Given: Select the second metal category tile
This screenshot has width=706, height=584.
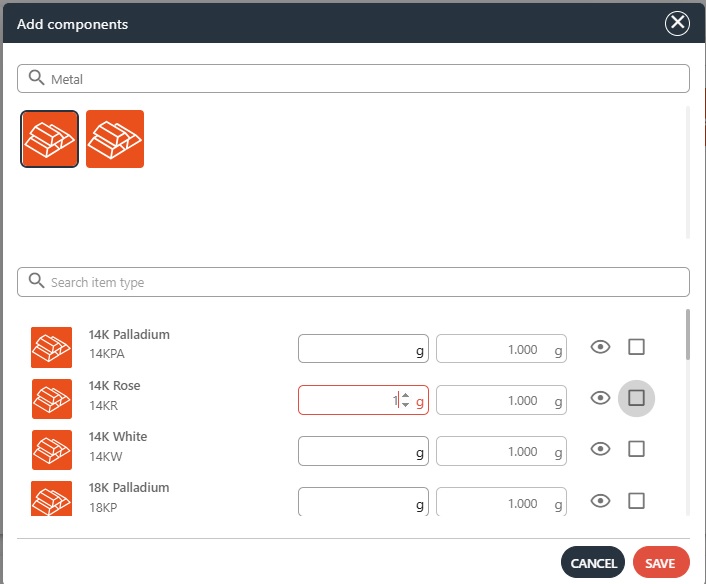Looking at the screenshot, I should (115, 139).
